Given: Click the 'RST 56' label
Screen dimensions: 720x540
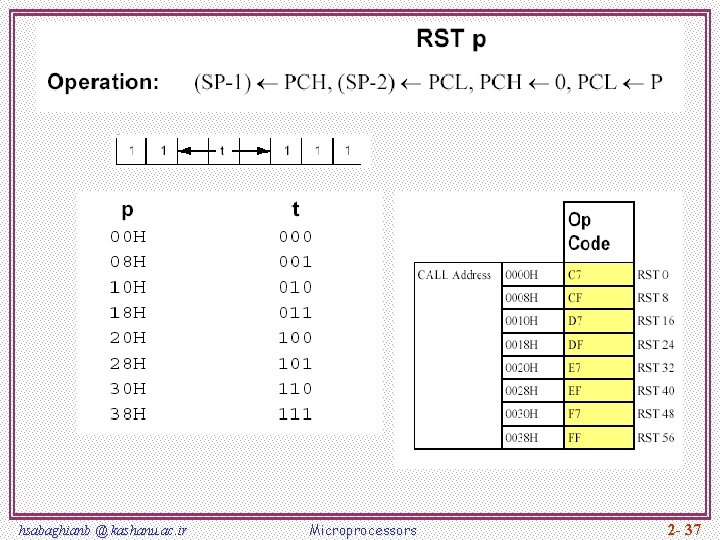Looking at the screenshot, I should tap(656, 438).
